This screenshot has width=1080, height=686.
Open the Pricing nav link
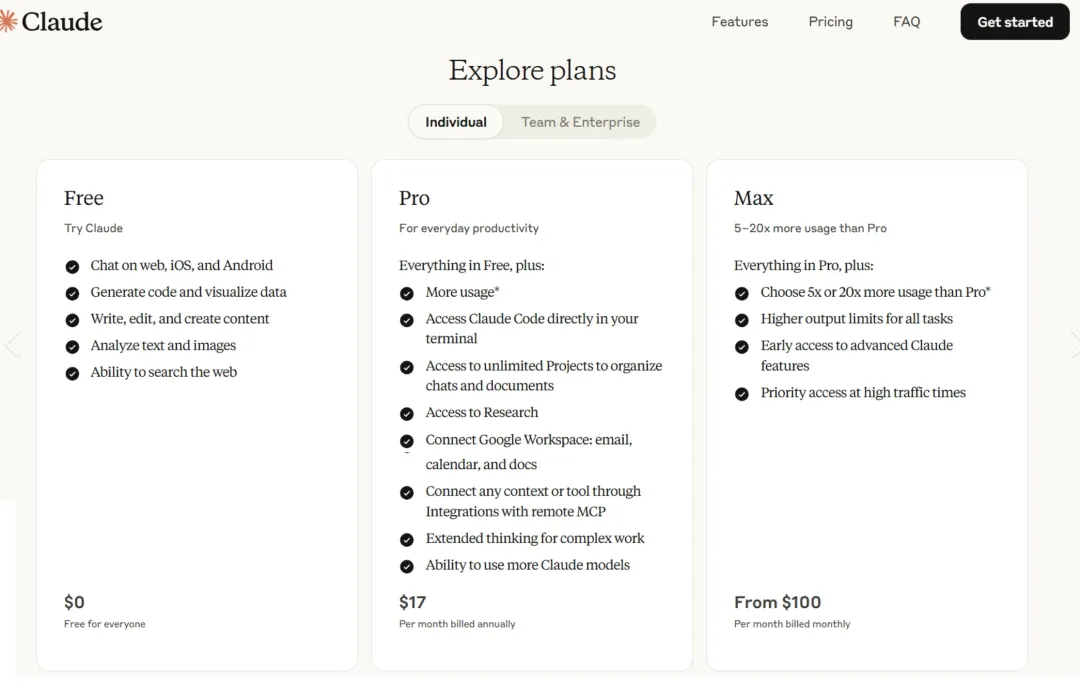point(830,21)
